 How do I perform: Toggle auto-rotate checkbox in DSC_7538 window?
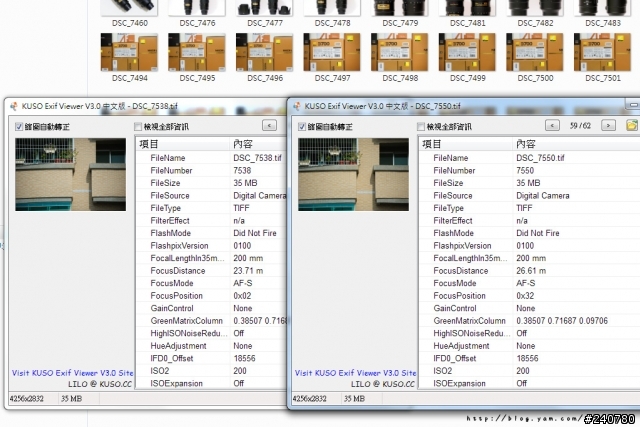(19, 127)
